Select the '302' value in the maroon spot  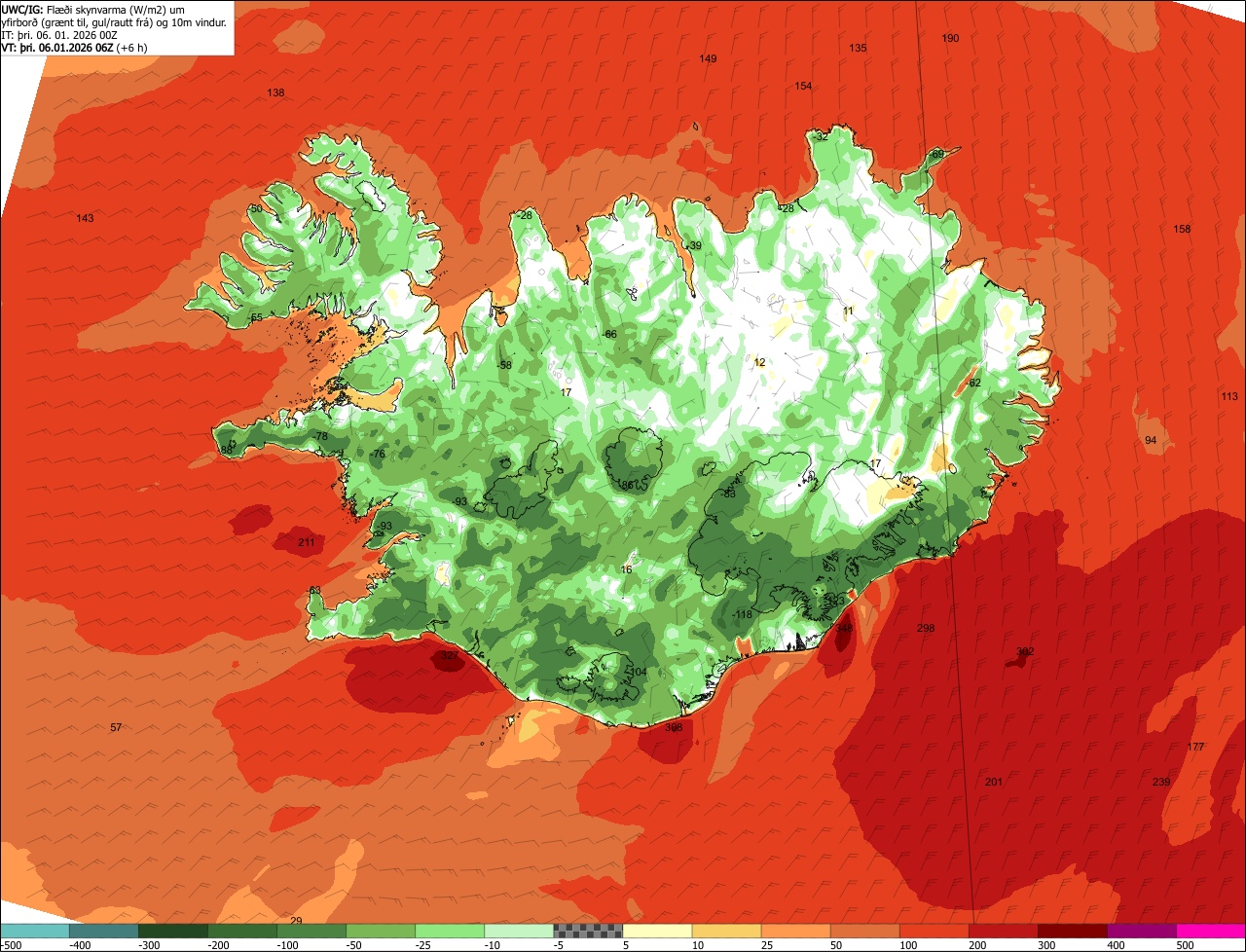(x=1024, y=651)
